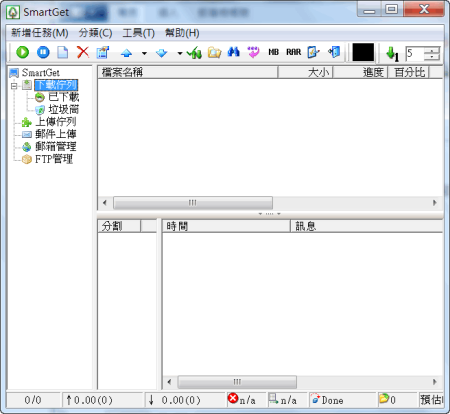Search using the binoculars icon

234,52
